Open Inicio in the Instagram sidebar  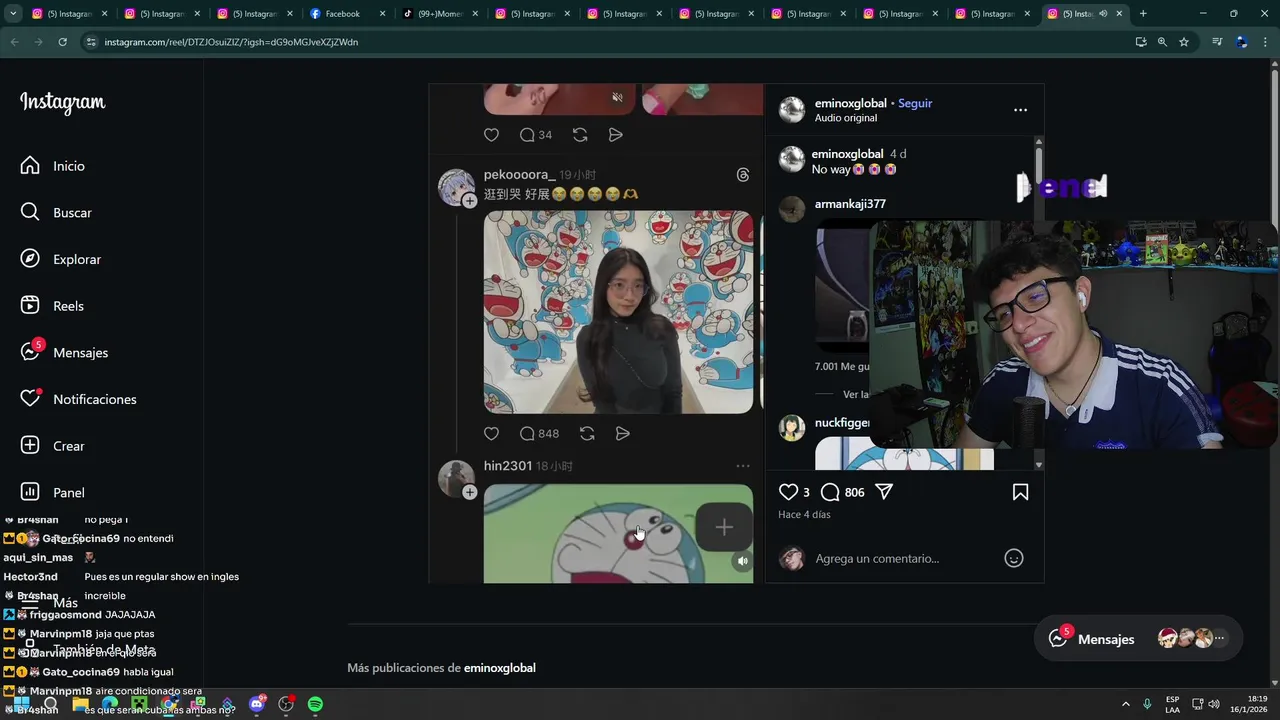(53, 166)
